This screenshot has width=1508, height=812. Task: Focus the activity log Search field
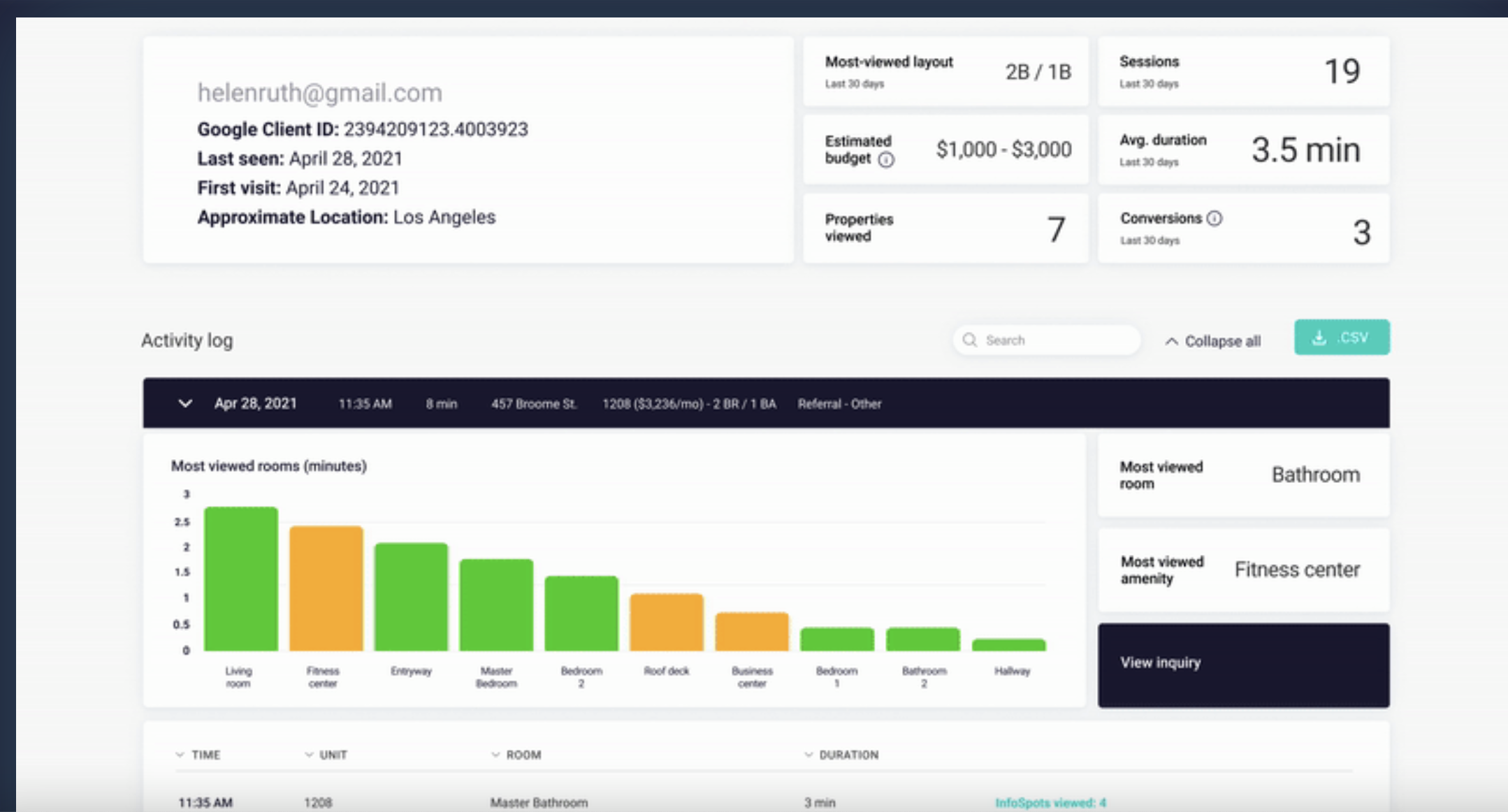coord(1055,340)
